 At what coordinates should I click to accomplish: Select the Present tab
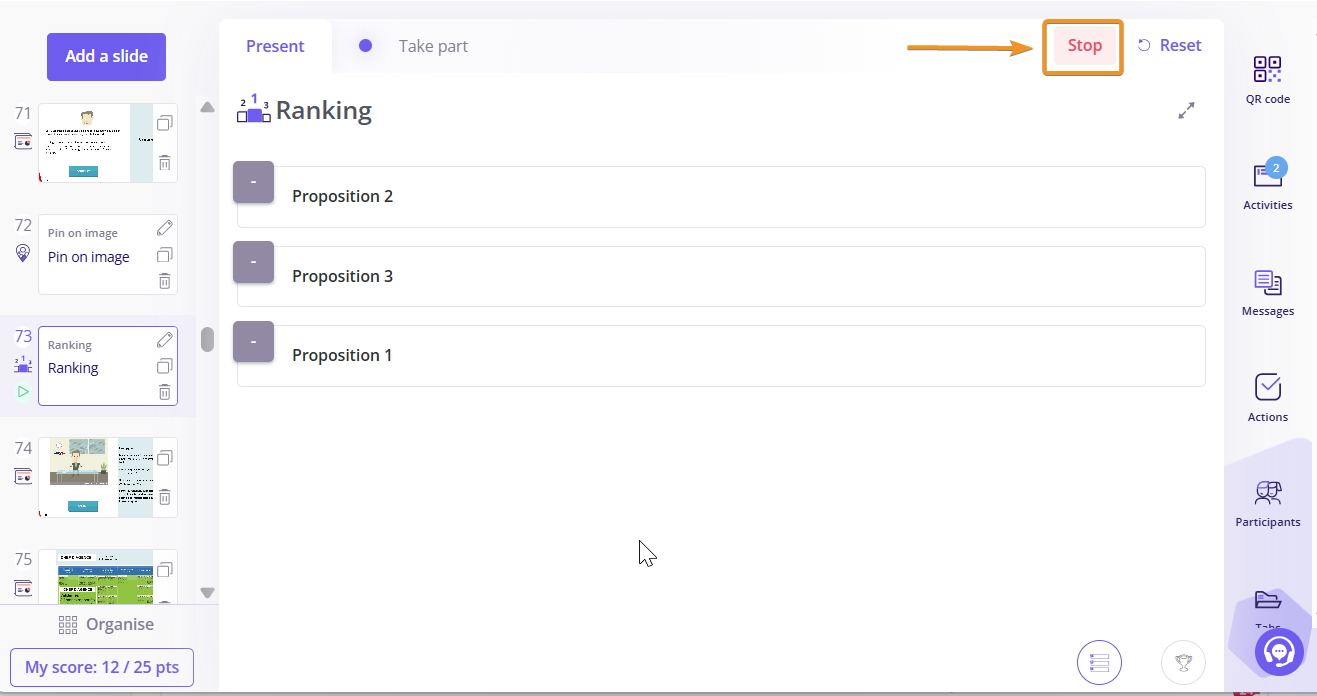coord(275,46)
